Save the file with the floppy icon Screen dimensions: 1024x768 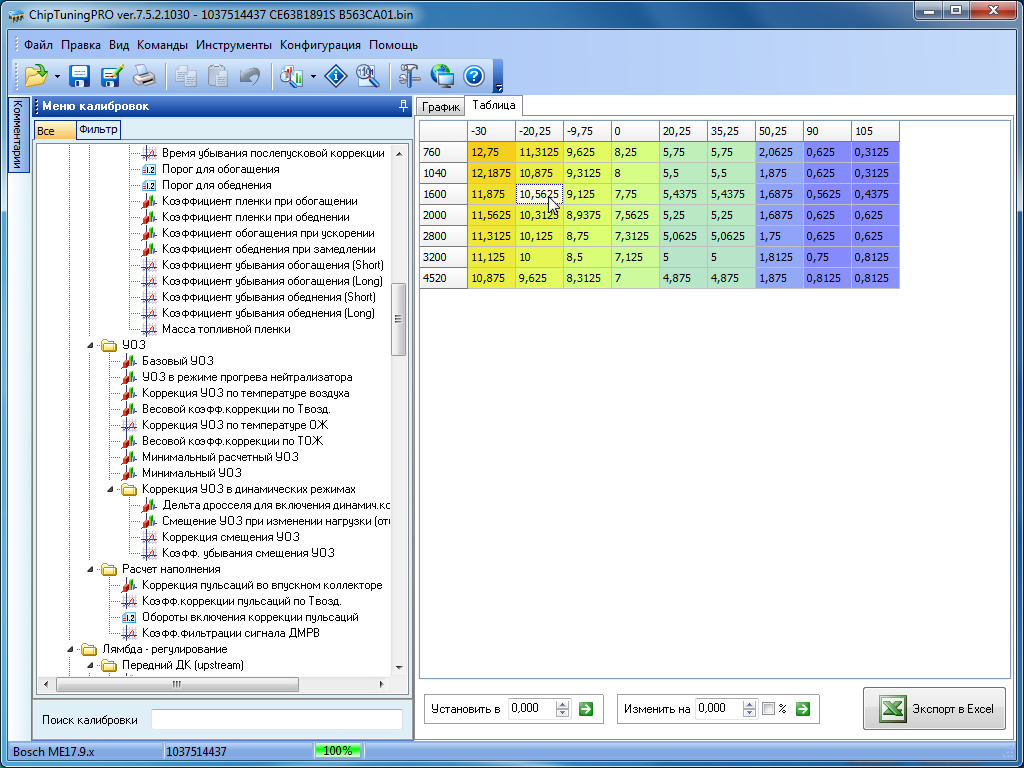tap(80, 76)
